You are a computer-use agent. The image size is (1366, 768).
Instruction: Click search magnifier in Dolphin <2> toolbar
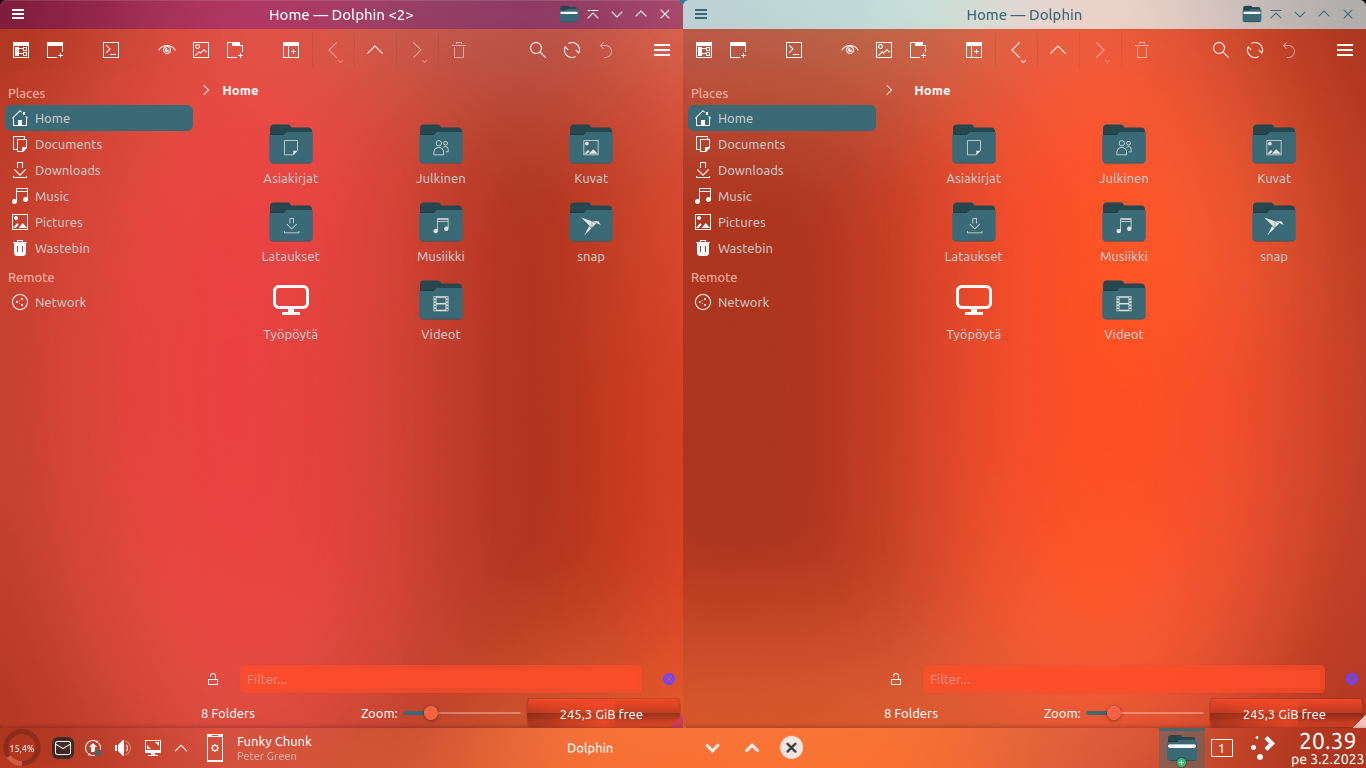pos(538,50)
